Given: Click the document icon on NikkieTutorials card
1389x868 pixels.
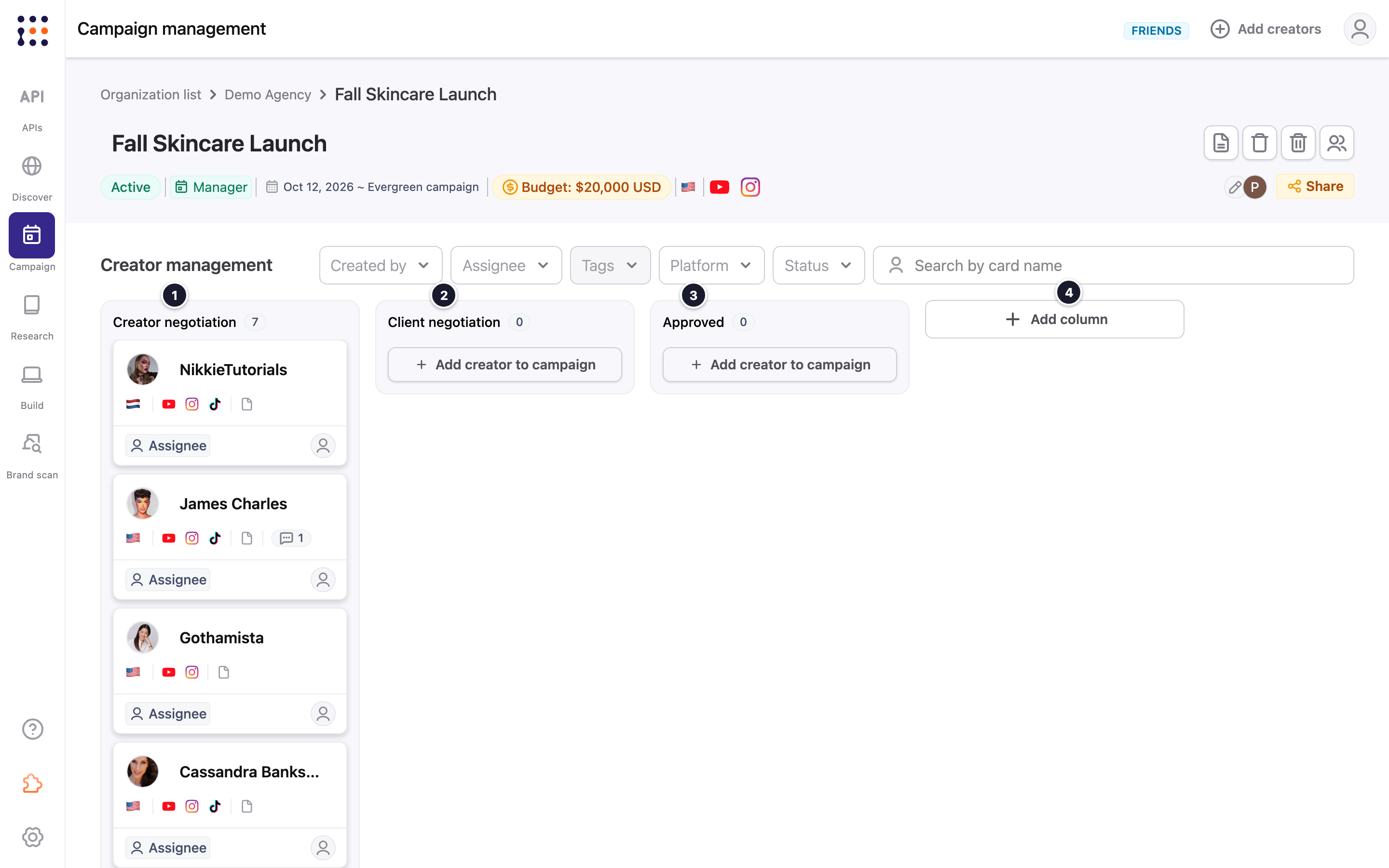Looking at the screenshot, I should tap(247, 404).
